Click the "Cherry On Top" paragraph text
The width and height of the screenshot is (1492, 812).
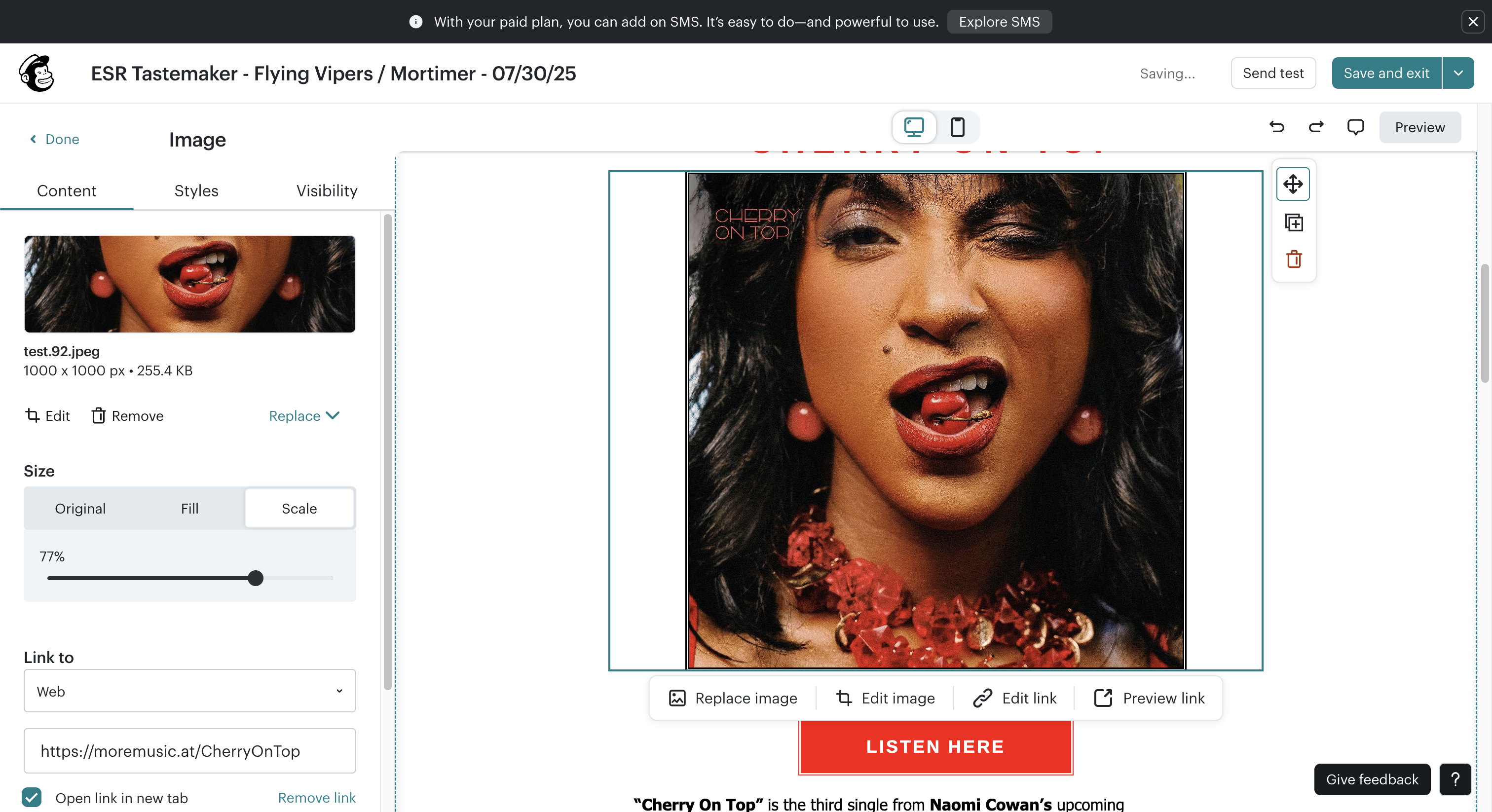[879, 804]
